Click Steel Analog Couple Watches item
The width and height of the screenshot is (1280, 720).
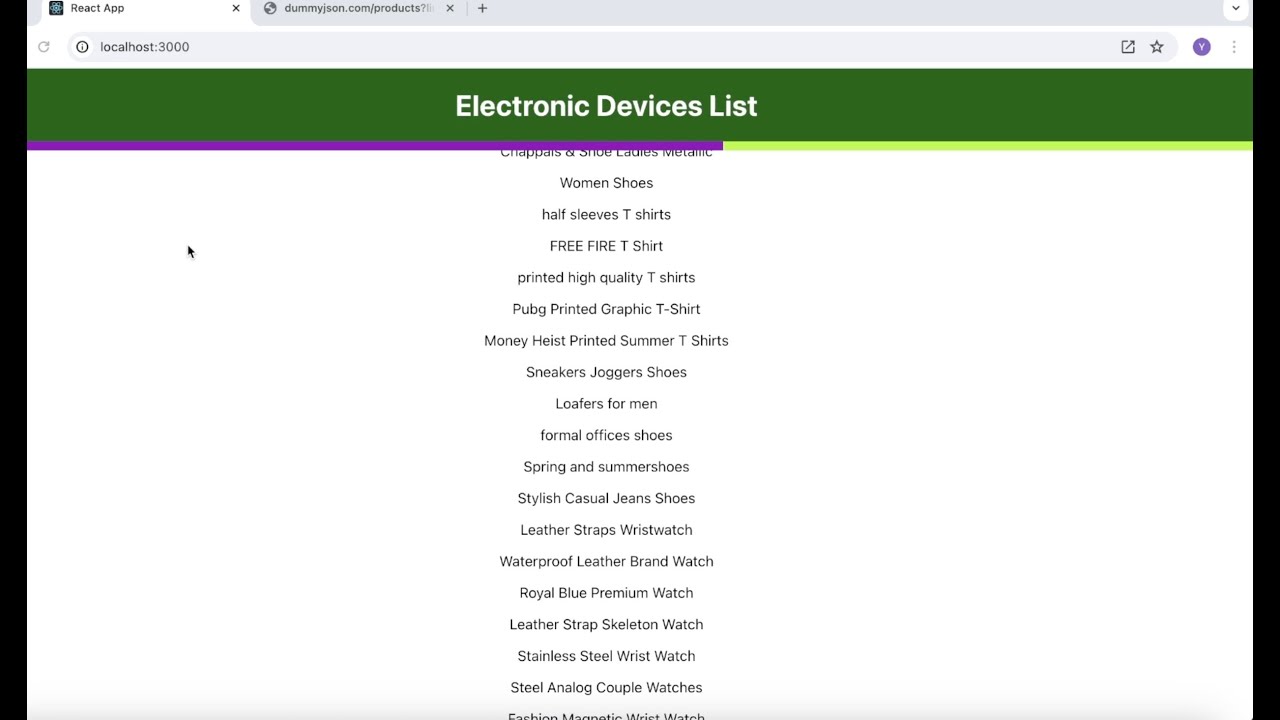click(606, 688)
